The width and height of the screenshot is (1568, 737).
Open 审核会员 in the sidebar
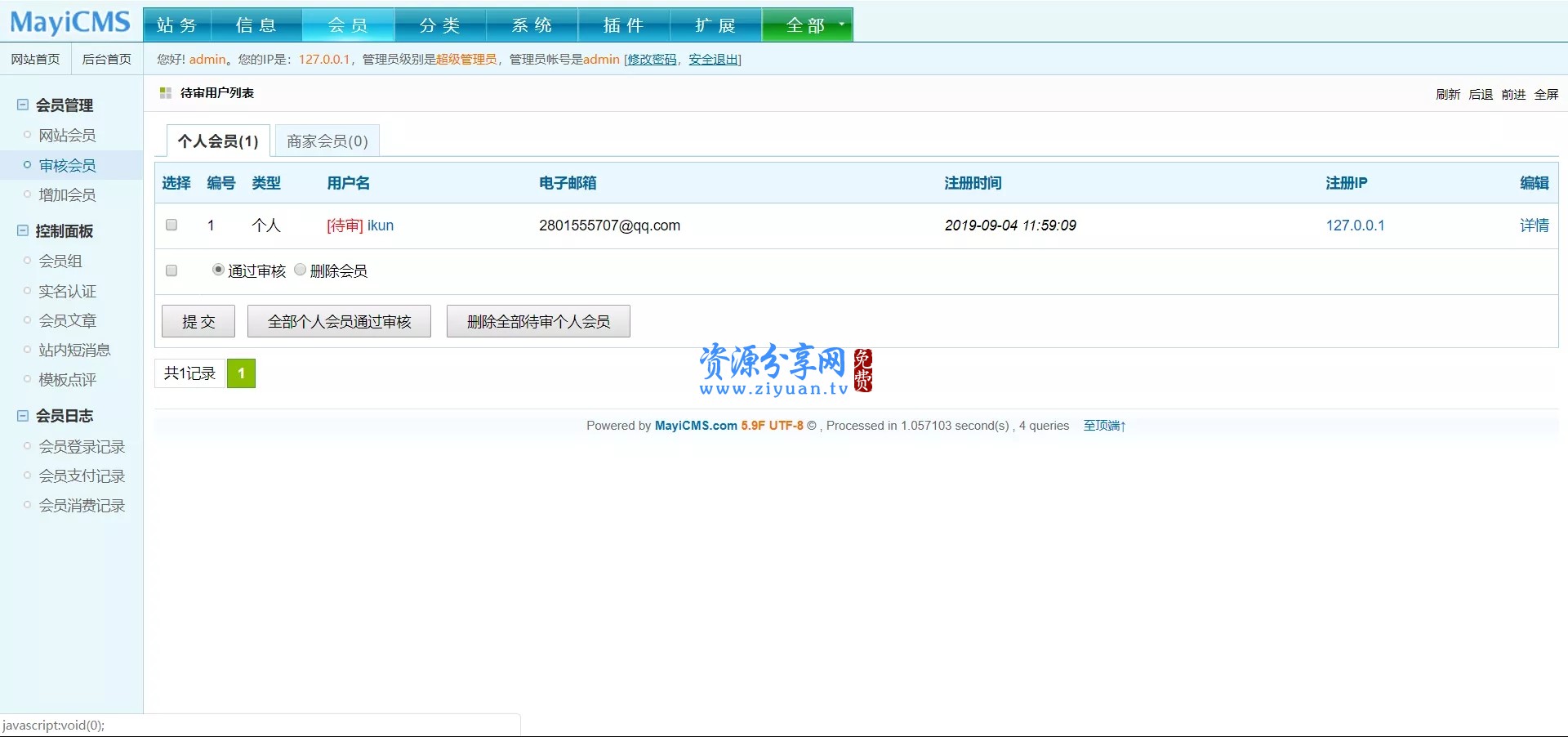pos(67,166)
